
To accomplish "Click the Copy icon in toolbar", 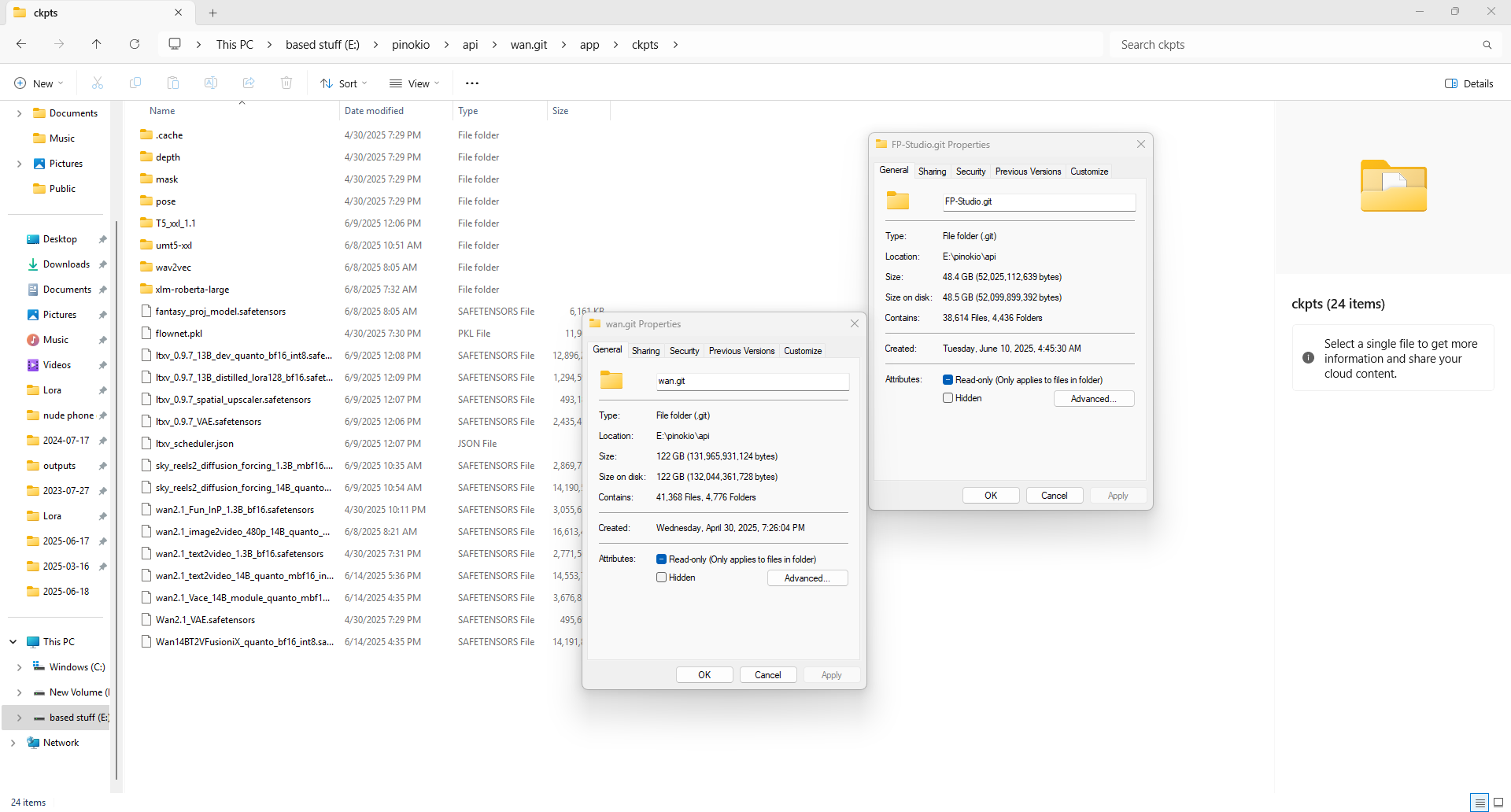I will point(135,83).
